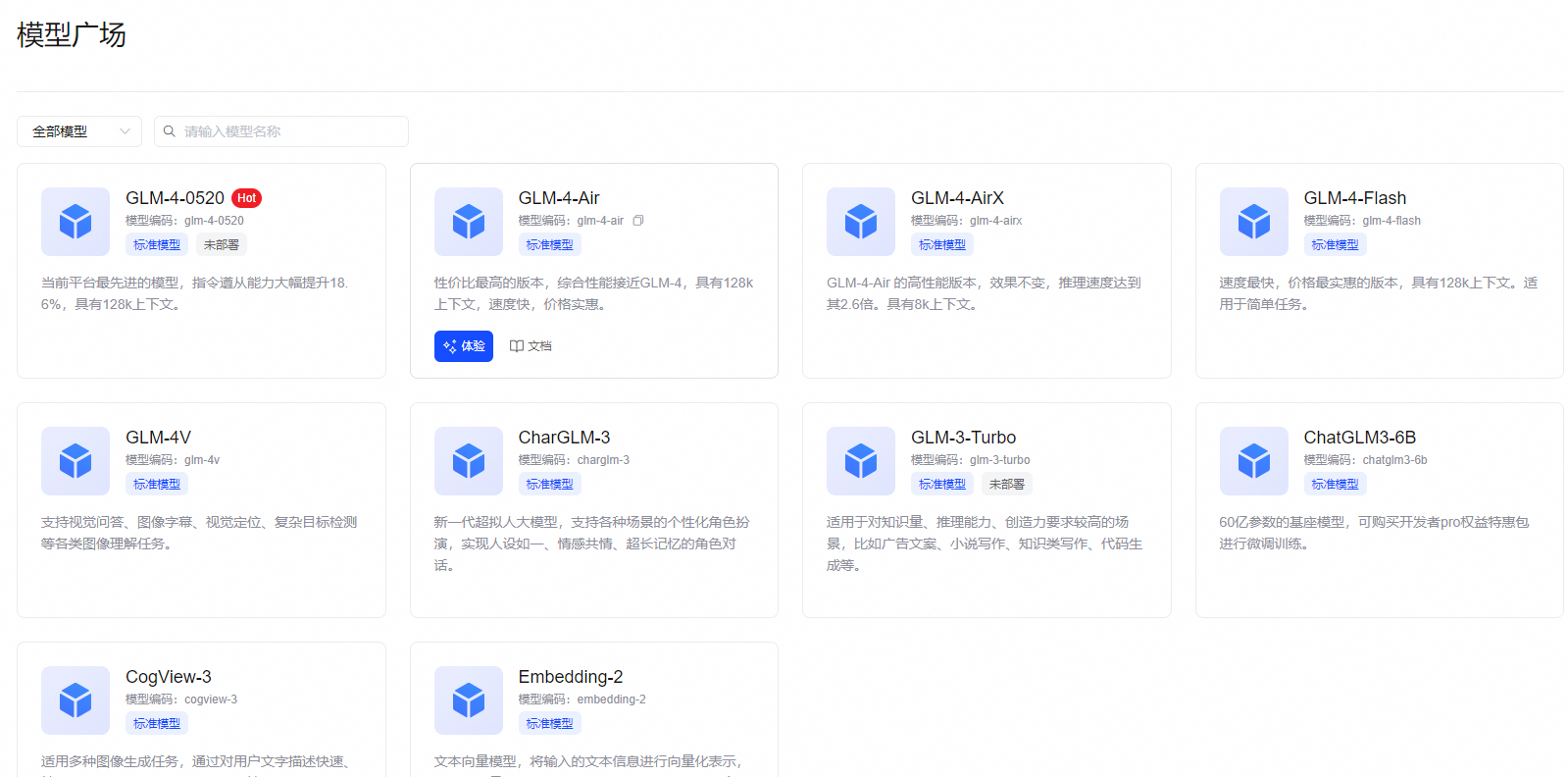Click the 体验 button on GLM-4-Air
This screenshot has height=777, width=1568.
pos(464,346)
